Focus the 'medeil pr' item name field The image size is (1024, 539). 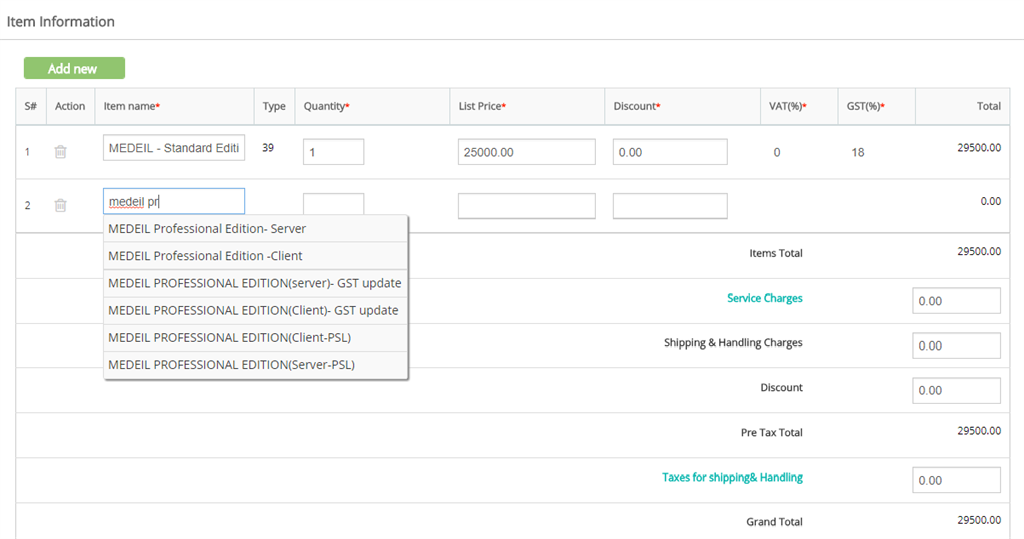[x=174, y=201]
